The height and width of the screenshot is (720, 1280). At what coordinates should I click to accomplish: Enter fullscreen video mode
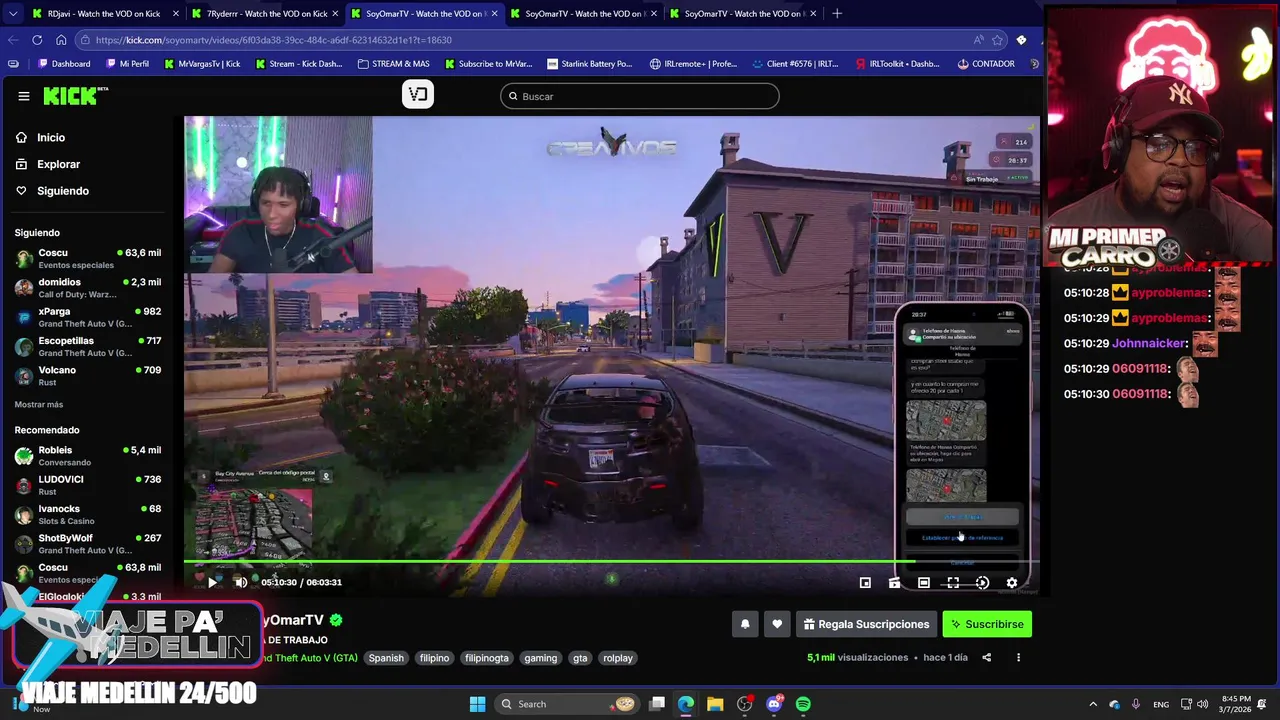[953, 583]
